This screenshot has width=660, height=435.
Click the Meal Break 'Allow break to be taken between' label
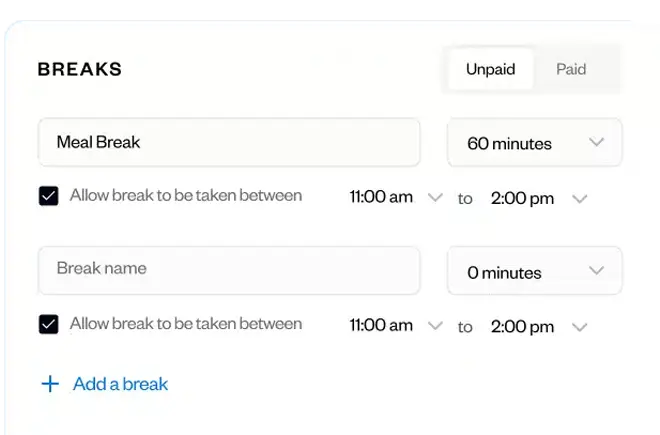click(186, 195)
